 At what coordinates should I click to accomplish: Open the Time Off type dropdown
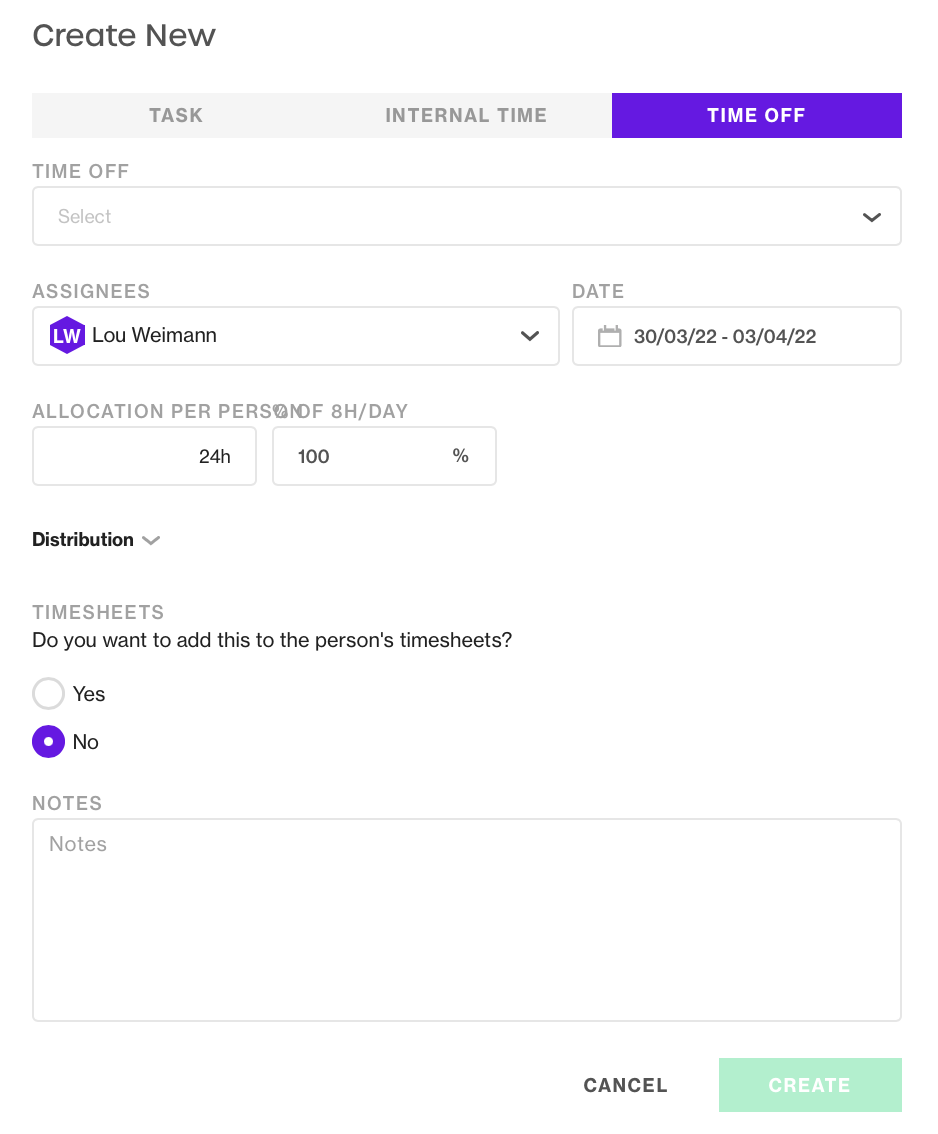pos(466,216)
